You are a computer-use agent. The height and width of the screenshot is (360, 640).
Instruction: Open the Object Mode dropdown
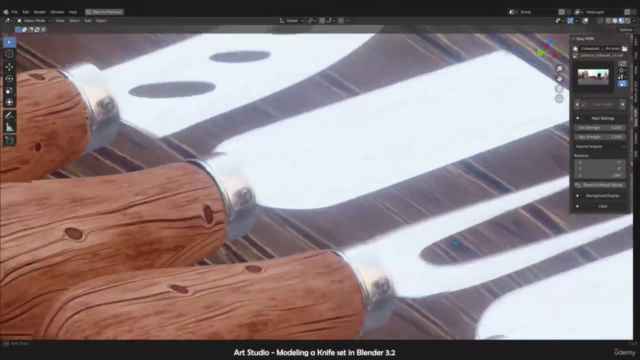(x=34, y=20)
